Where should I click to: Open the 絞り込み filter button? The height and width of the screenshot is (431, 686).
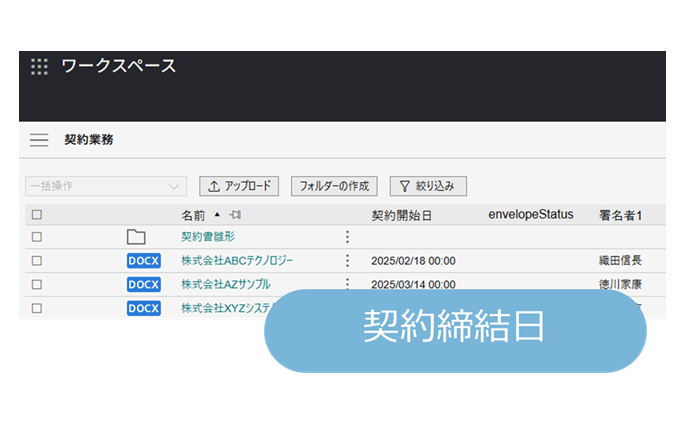click(x=428, y=186)
